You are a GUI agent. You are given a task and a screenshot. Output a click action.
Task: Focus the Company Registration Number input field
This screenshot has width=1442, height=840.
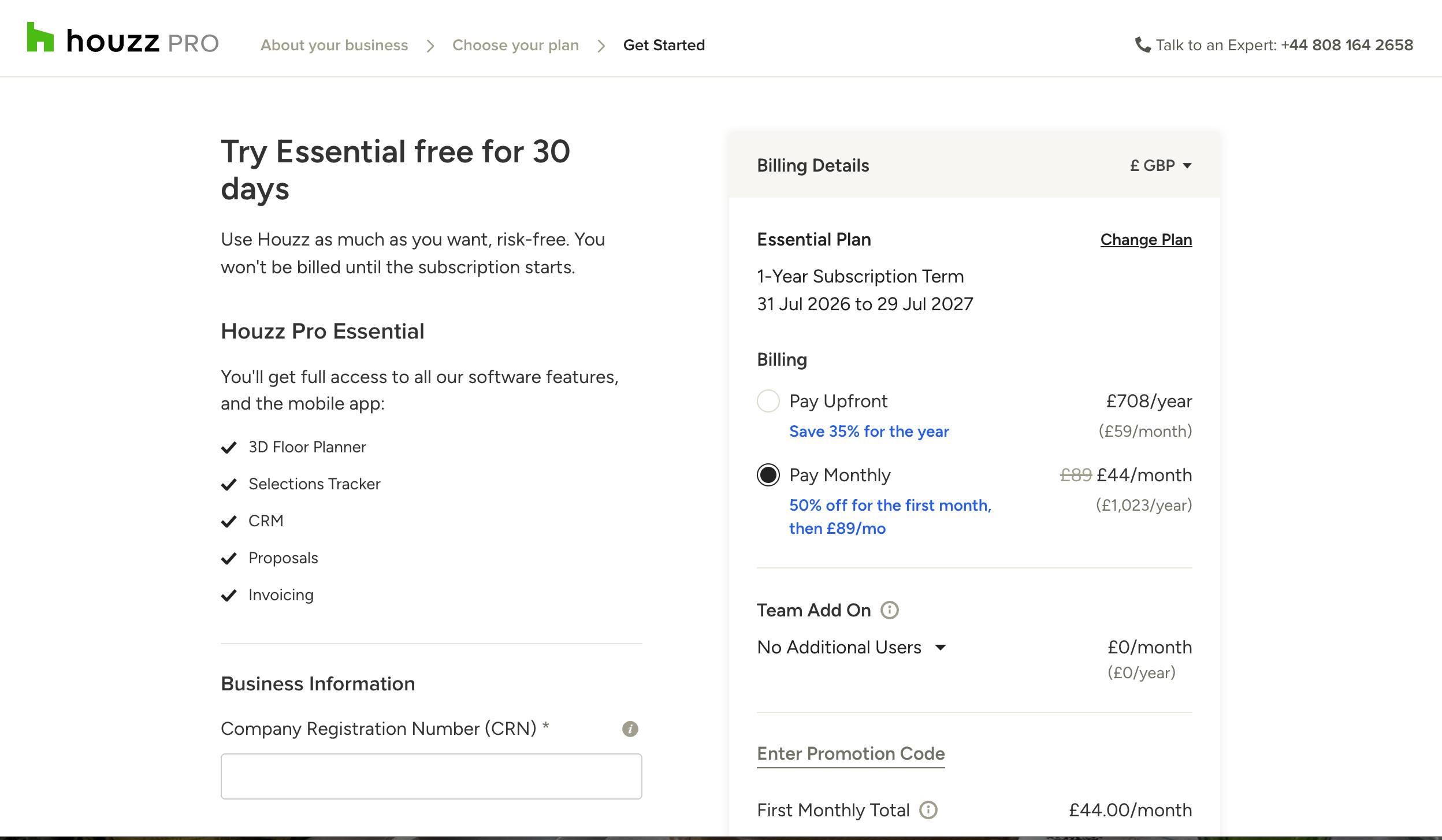pyautogui.click(x=432, y=776)
